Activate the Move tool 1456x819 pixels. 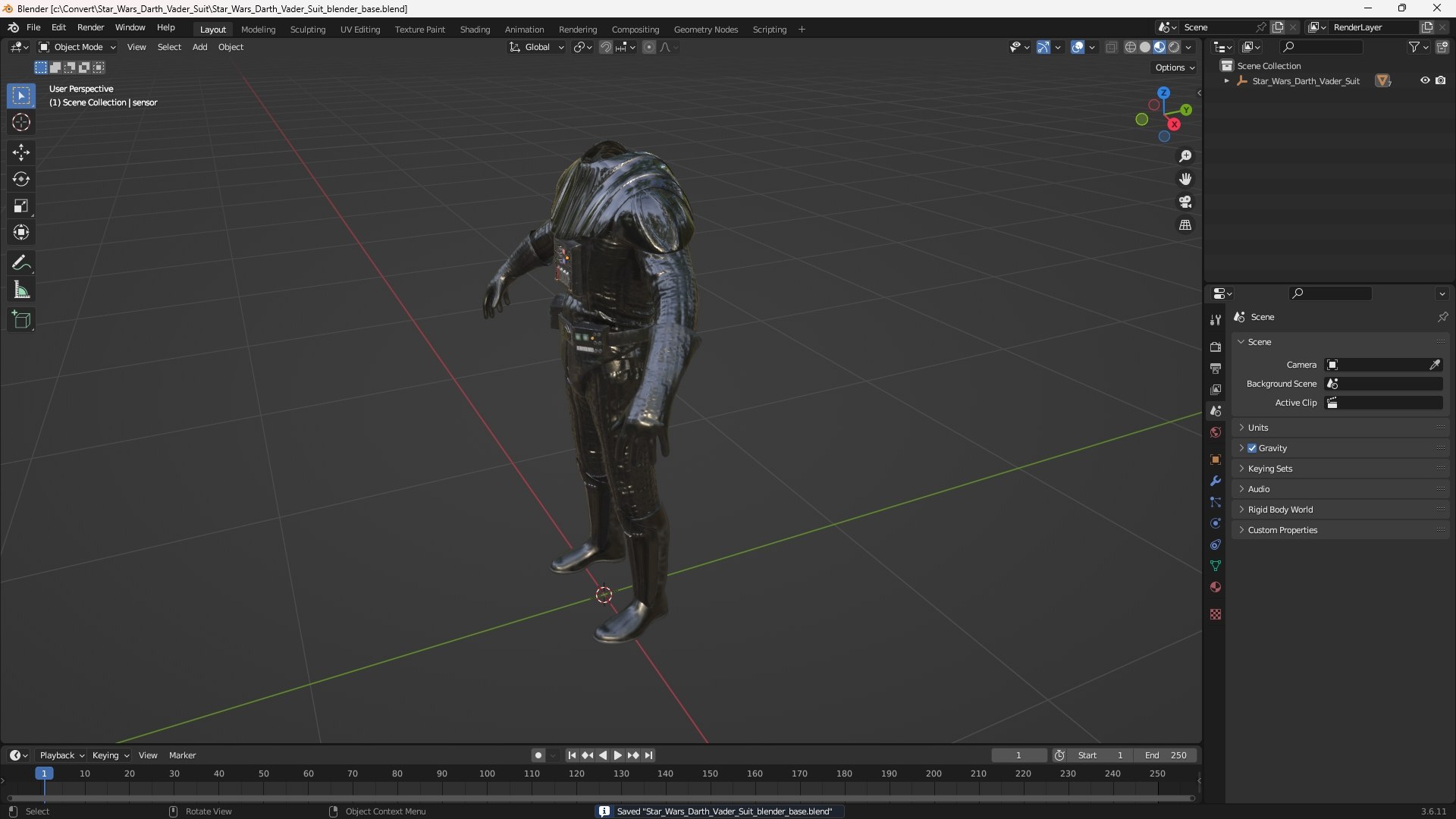coord(21,152)
